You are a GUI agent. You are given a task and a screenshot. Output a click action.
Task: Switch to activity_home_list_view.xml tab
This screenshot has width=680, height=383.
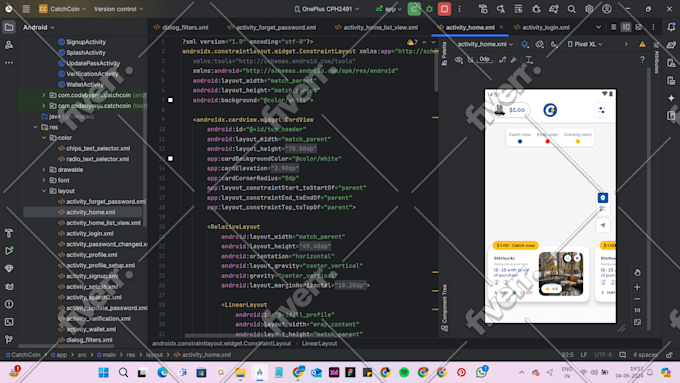tap(377, 27)
